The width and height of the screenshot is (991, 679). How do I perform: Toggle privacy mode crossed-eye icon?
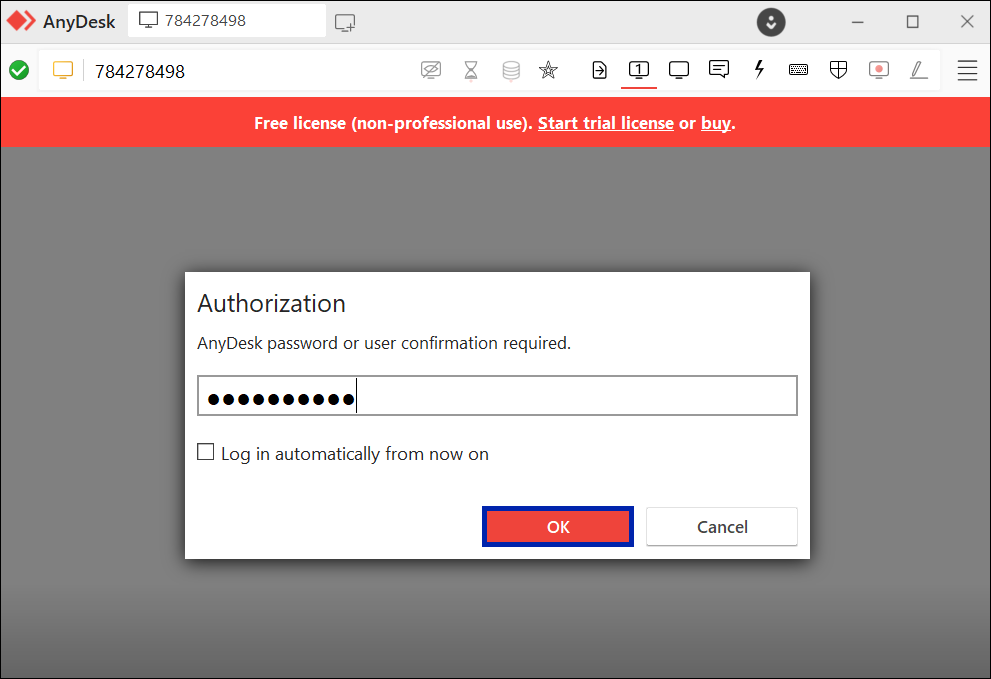click(430, 70)
